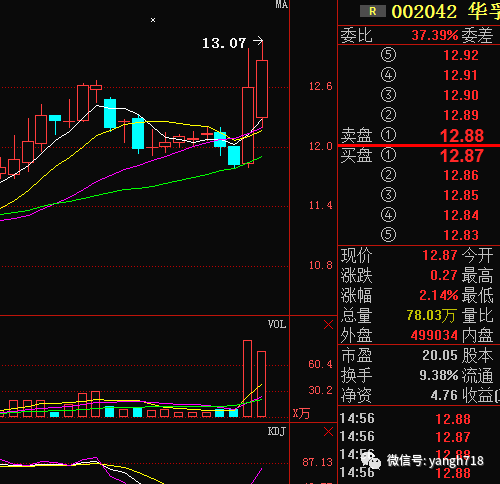Screen dimensions: 500x484
Task: Close the VOL indicator panel
Action: click(x=328, y=325)
